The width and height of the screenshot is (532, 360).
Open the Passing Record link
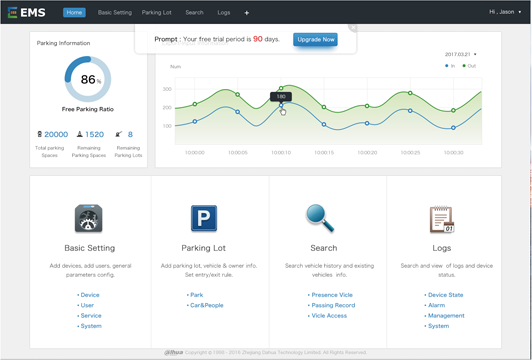point(333,305)
